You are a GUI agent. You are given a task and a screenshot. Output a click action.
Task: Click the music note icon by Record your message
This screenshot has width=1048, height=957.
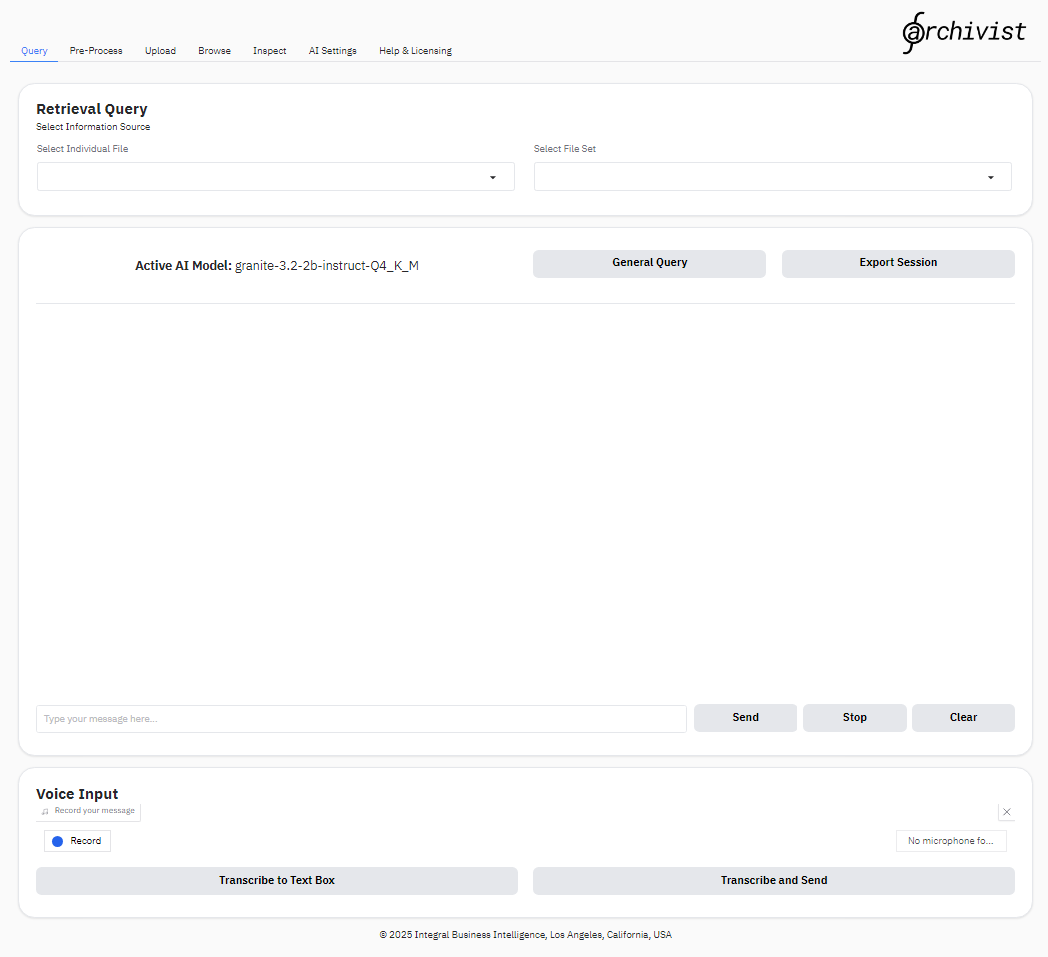pos(45,811)
